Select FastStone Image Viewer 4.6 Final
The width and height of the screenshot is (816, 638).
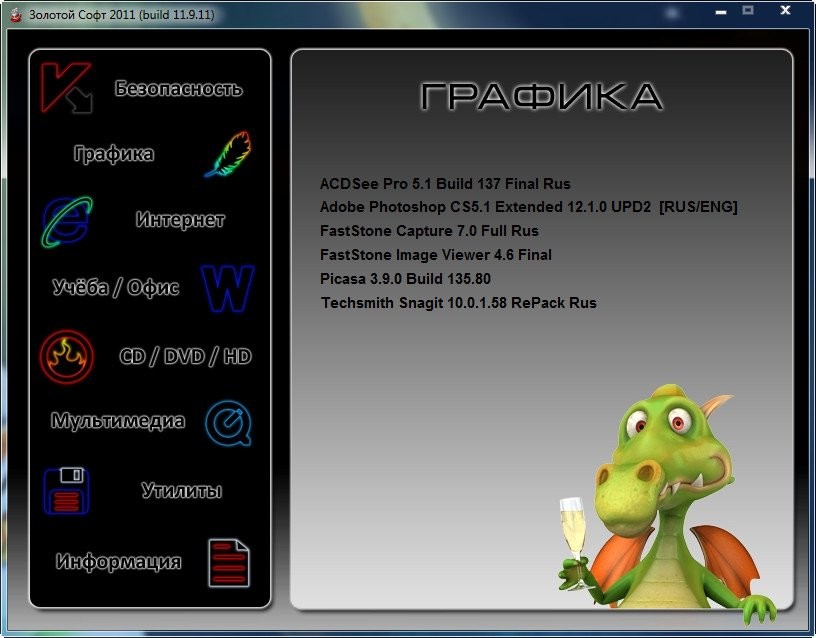pyautogui.click(x=436, y=254)
